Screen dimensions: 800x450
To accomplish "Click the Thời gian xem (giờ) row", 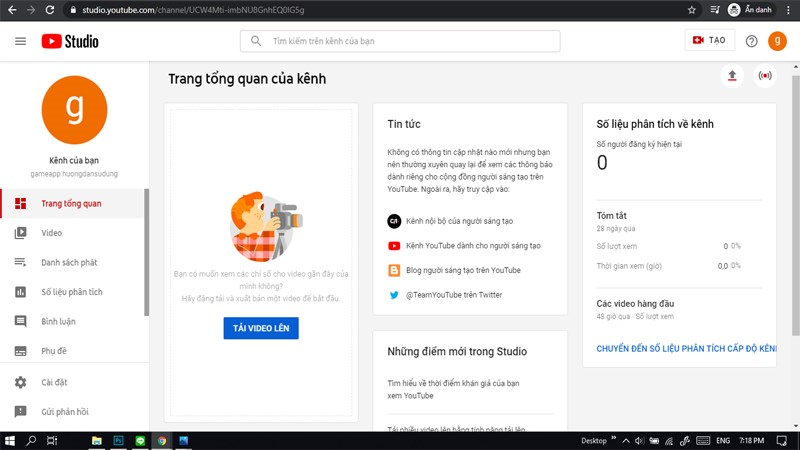I will tap(668, 266).
